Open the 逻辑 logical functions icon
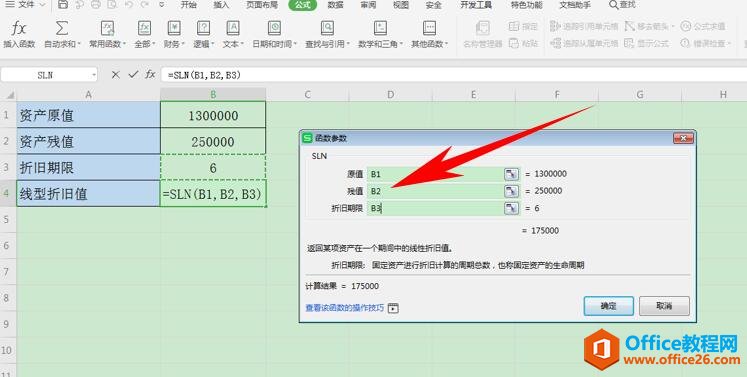Screen dimensions: 747x377 click(203, 28)
